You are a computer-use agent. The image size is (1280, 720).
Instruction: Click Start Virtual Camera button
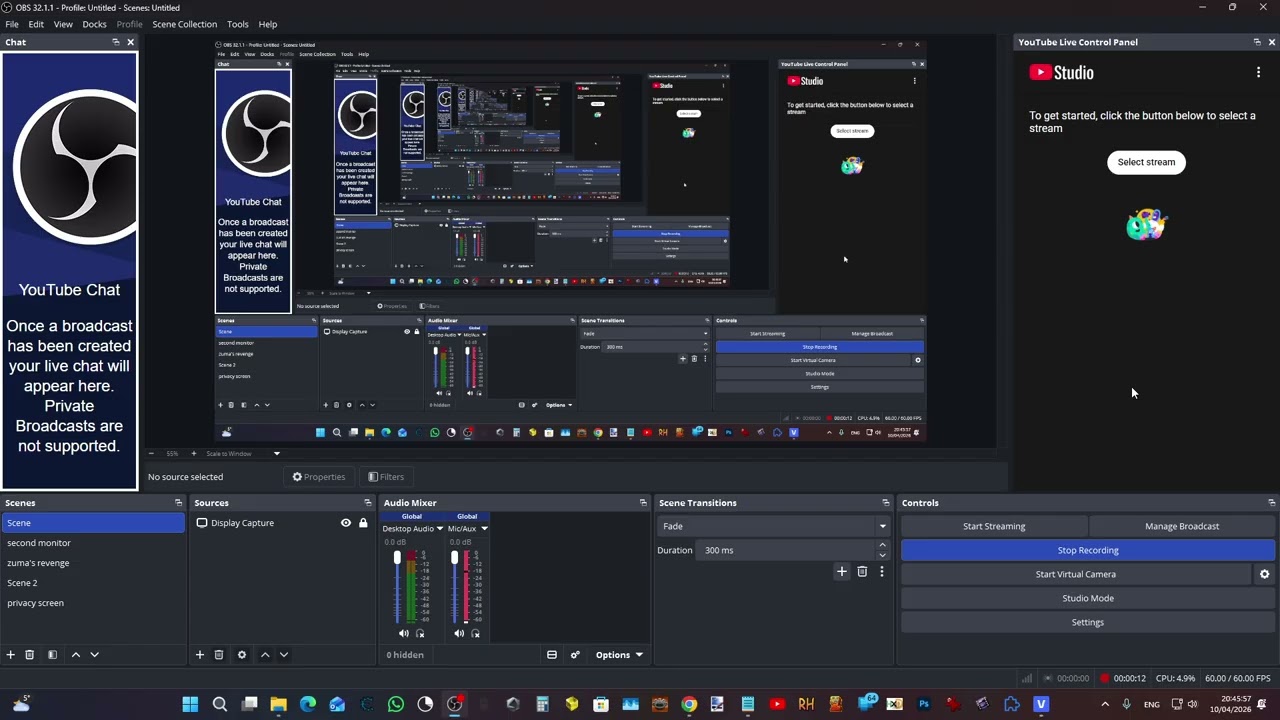coord(1076,574)
